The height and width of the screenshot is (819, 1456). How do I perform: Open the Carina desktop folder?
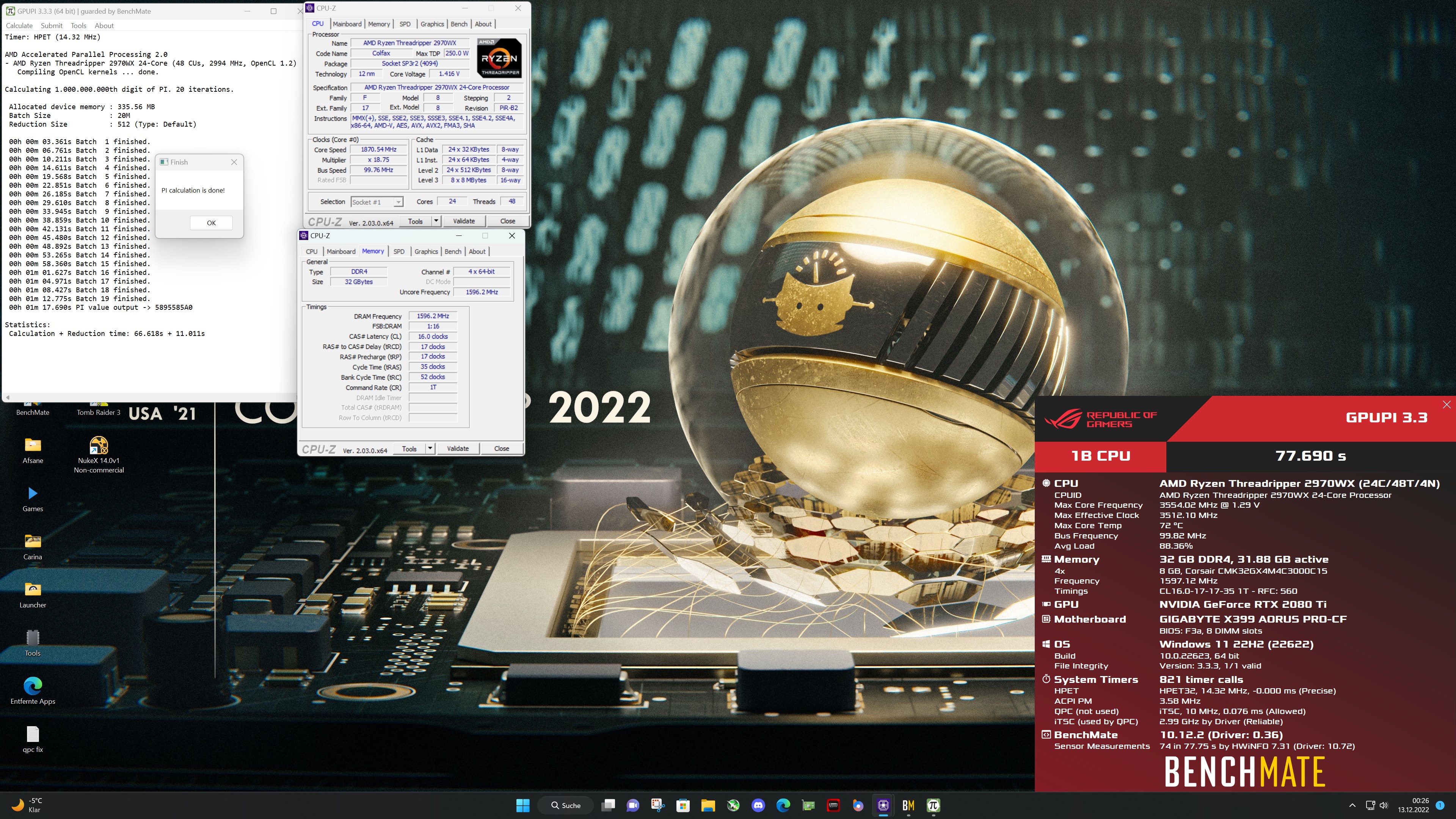[x=33, y=546]
